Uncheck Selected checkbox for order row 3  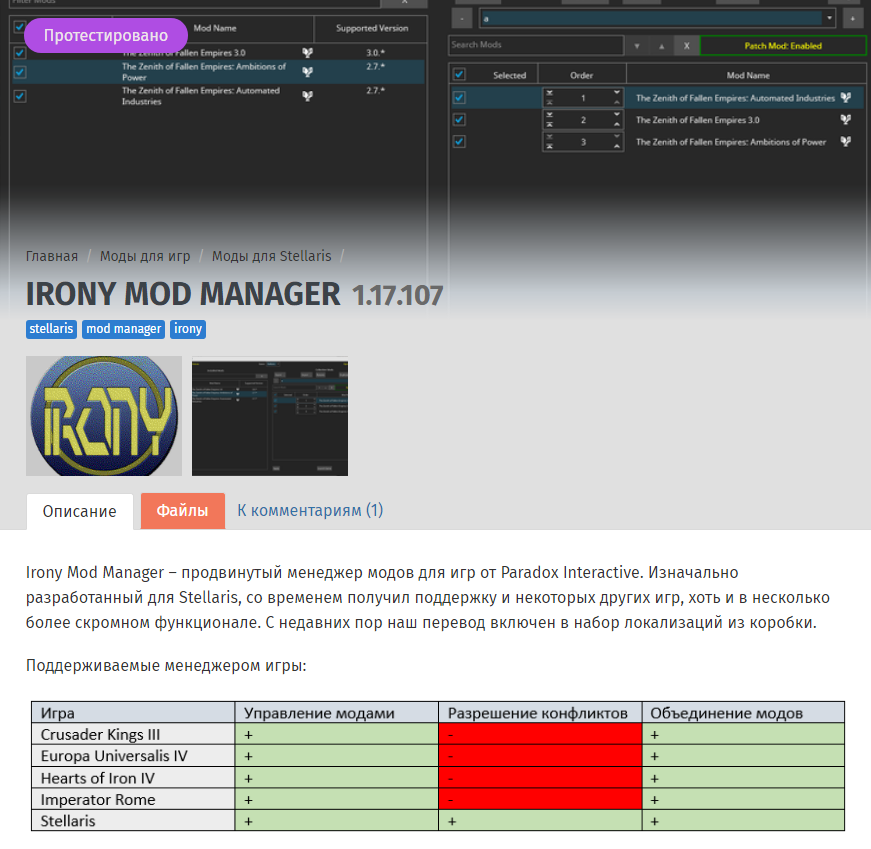pyautogui.click(x=459, y=141)
